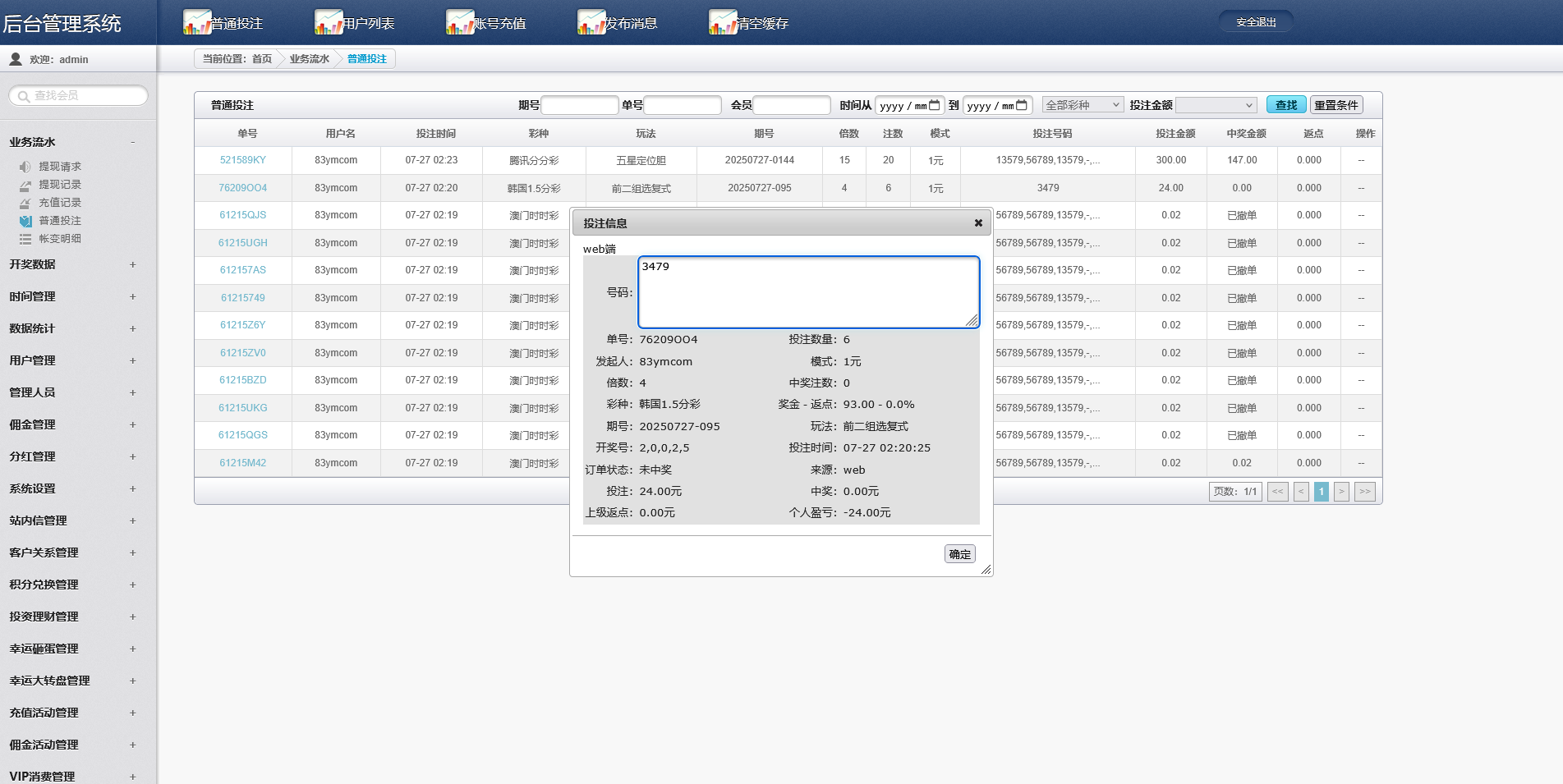Expand the 客户关系管理 section
Screen dimensions: 1563x784
pos(132,552)
